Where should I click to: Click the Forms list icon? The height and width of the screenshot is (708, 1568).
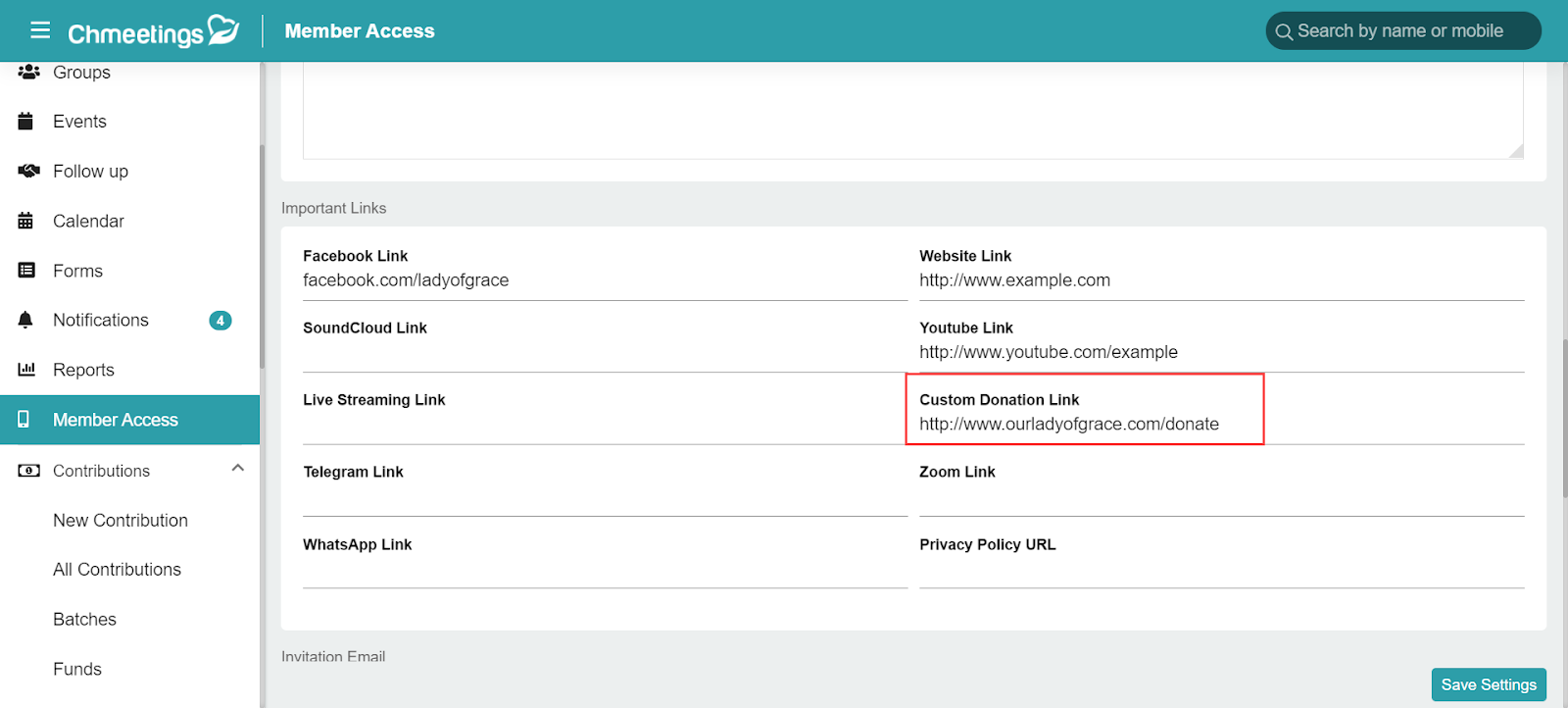26,271
